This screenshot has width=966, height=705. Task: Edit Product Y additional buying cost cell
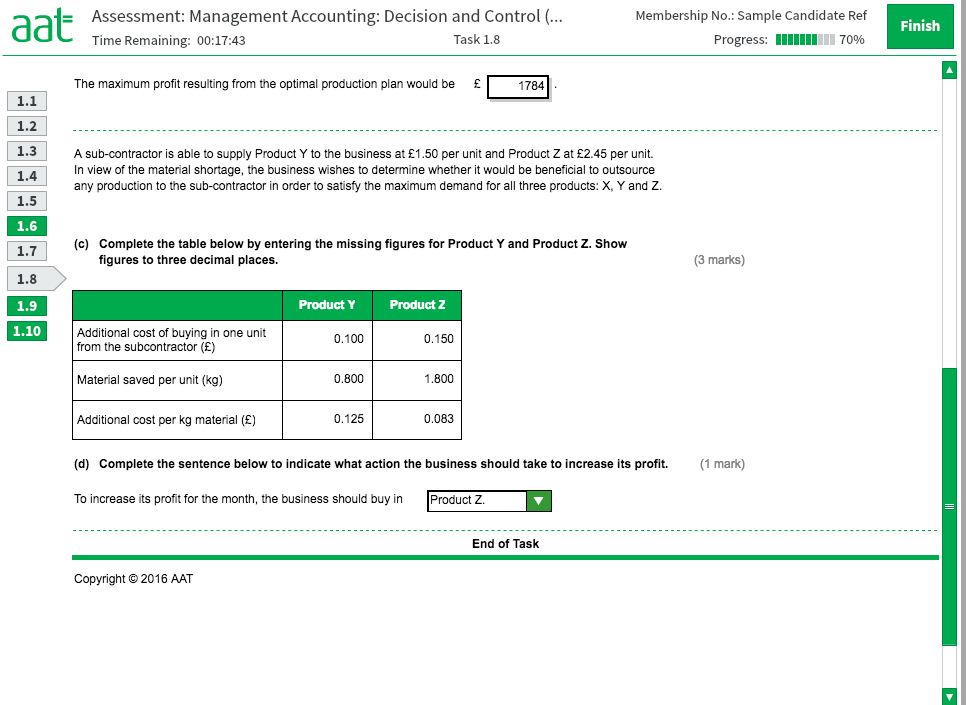327,340
